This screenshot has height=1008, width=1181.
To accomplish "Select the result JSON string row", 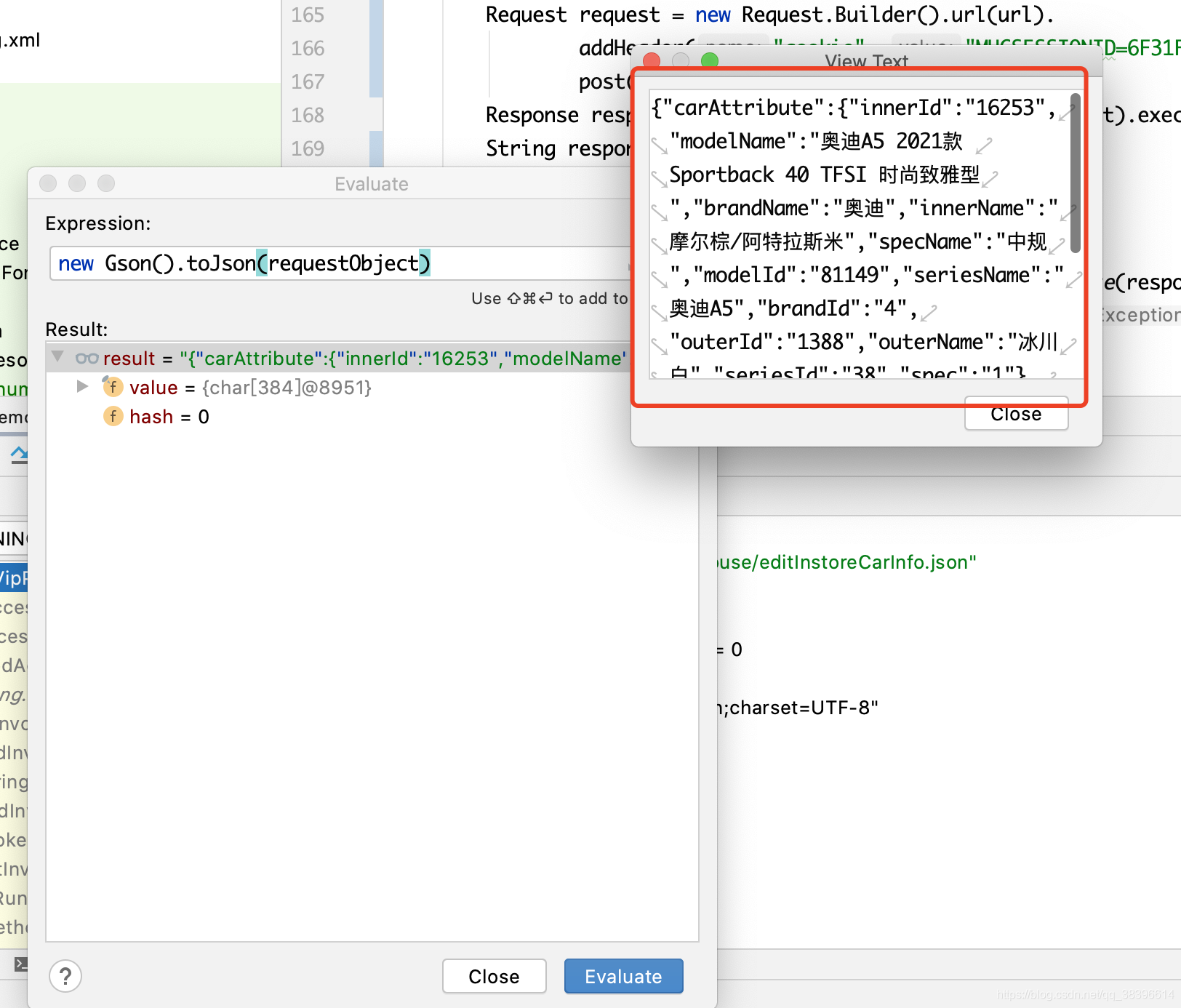I will (x=339, y=358).
